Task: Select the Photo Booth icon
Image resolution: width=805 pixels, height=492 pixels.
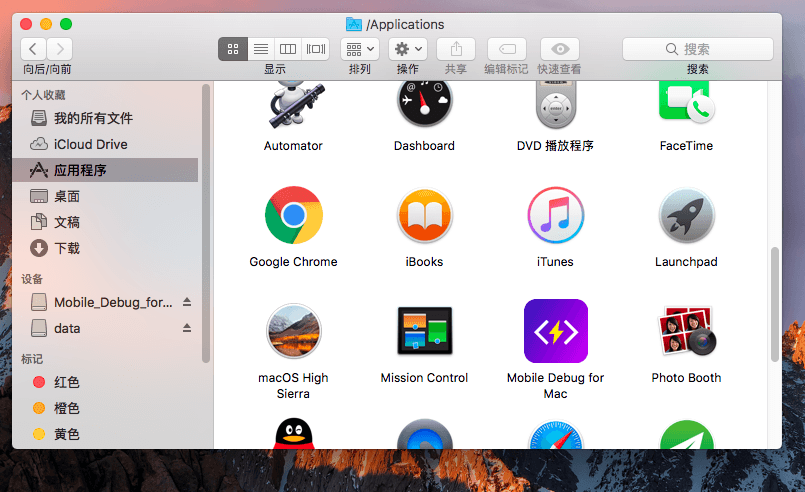Action: pos(686,331)
